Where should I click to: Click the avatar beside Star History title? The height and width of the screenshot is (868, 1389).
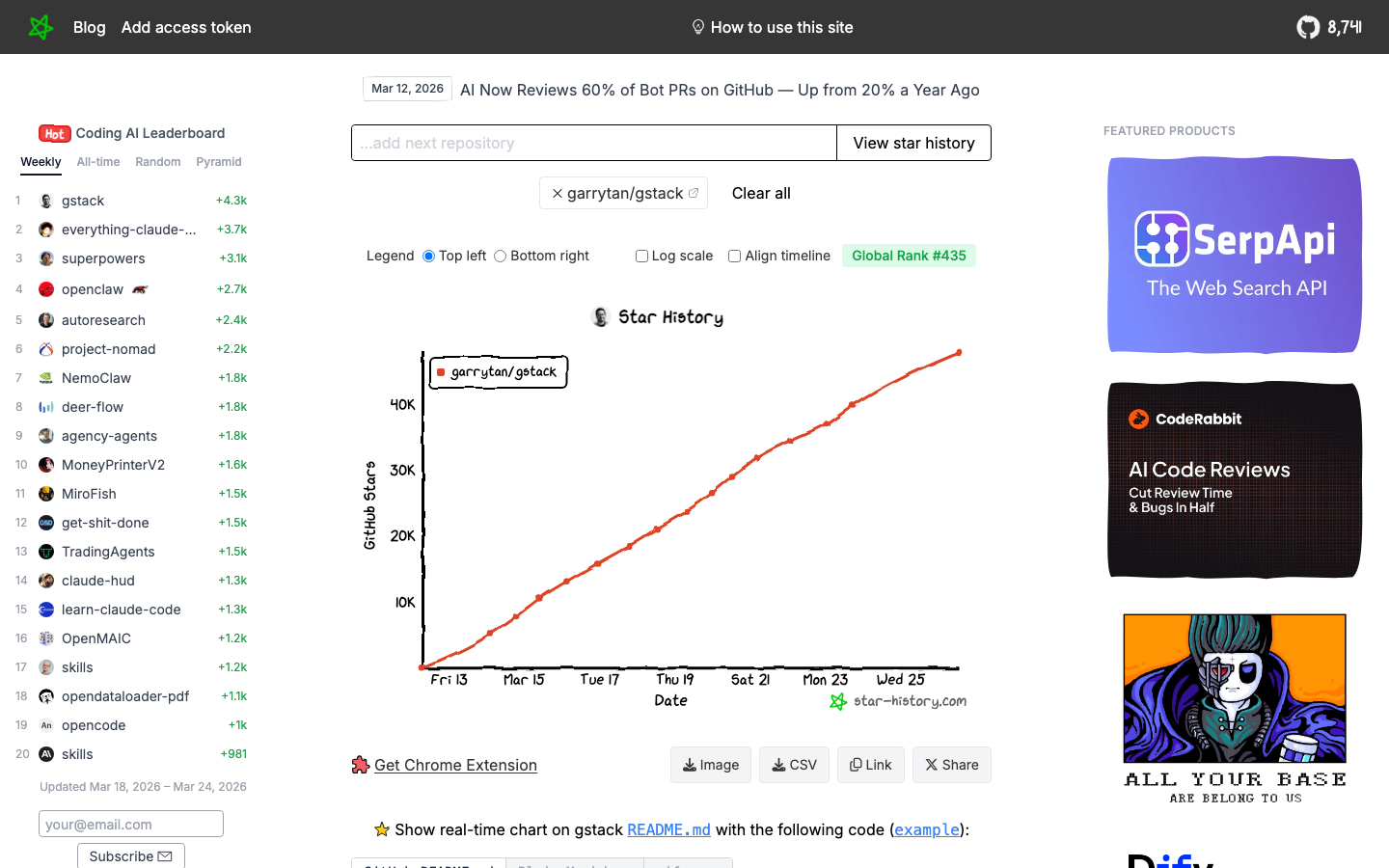[600, 316]
